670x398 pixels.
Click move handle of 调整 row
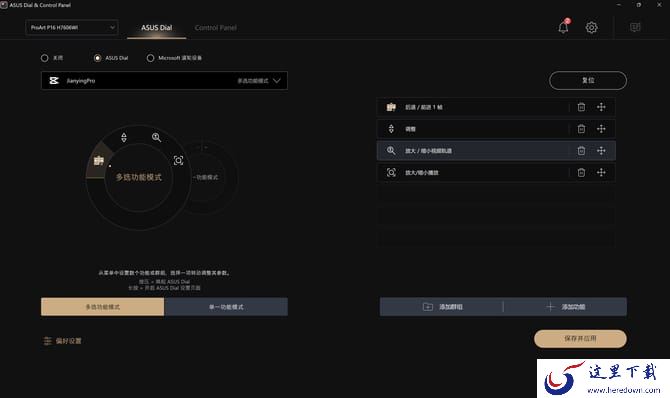tap(601, 129)
